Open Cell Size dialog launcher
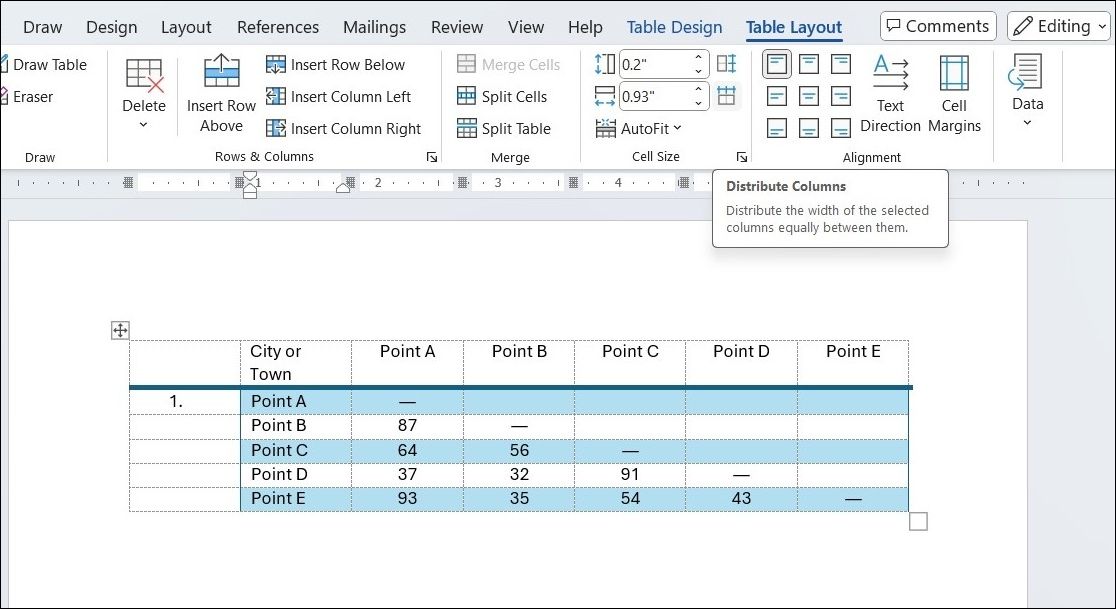 point(742,157)
